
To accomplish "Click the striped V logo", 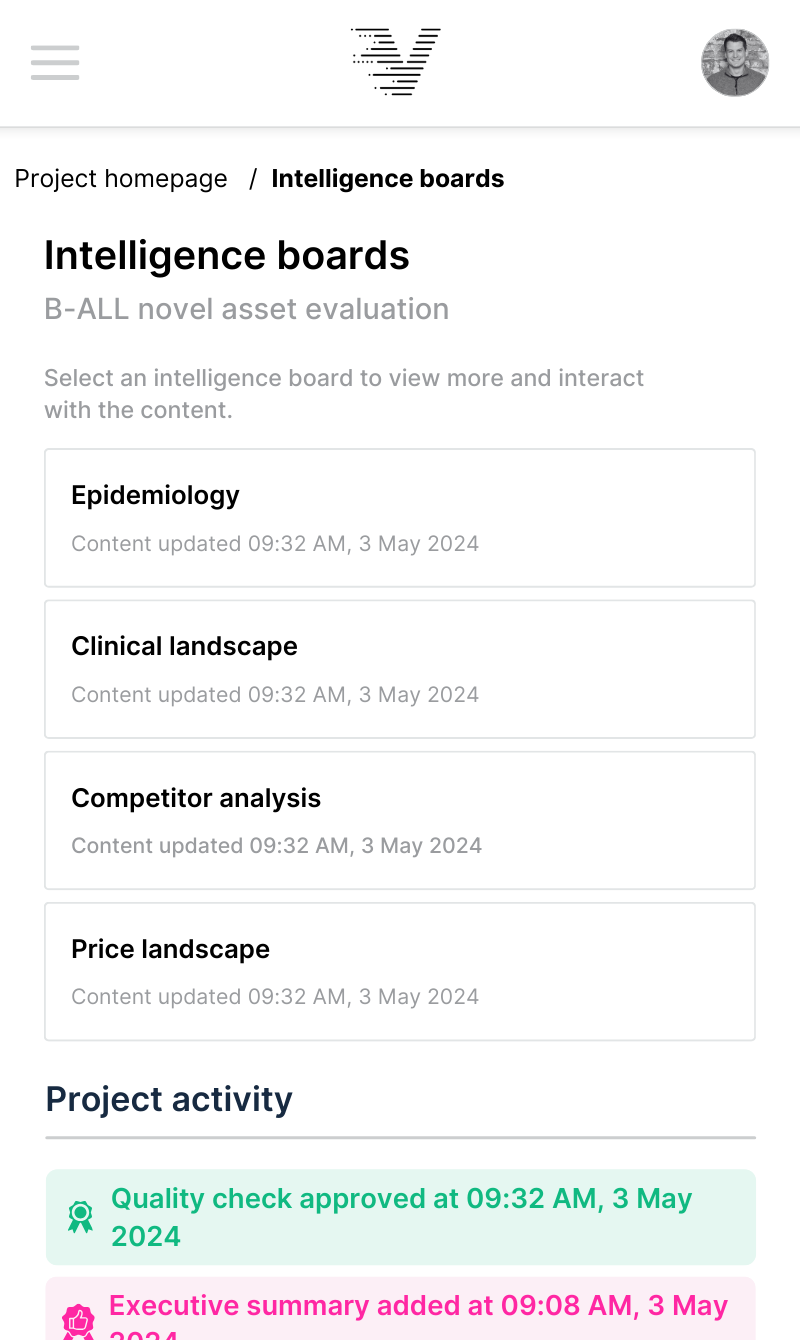I will (x=396, y=62).
